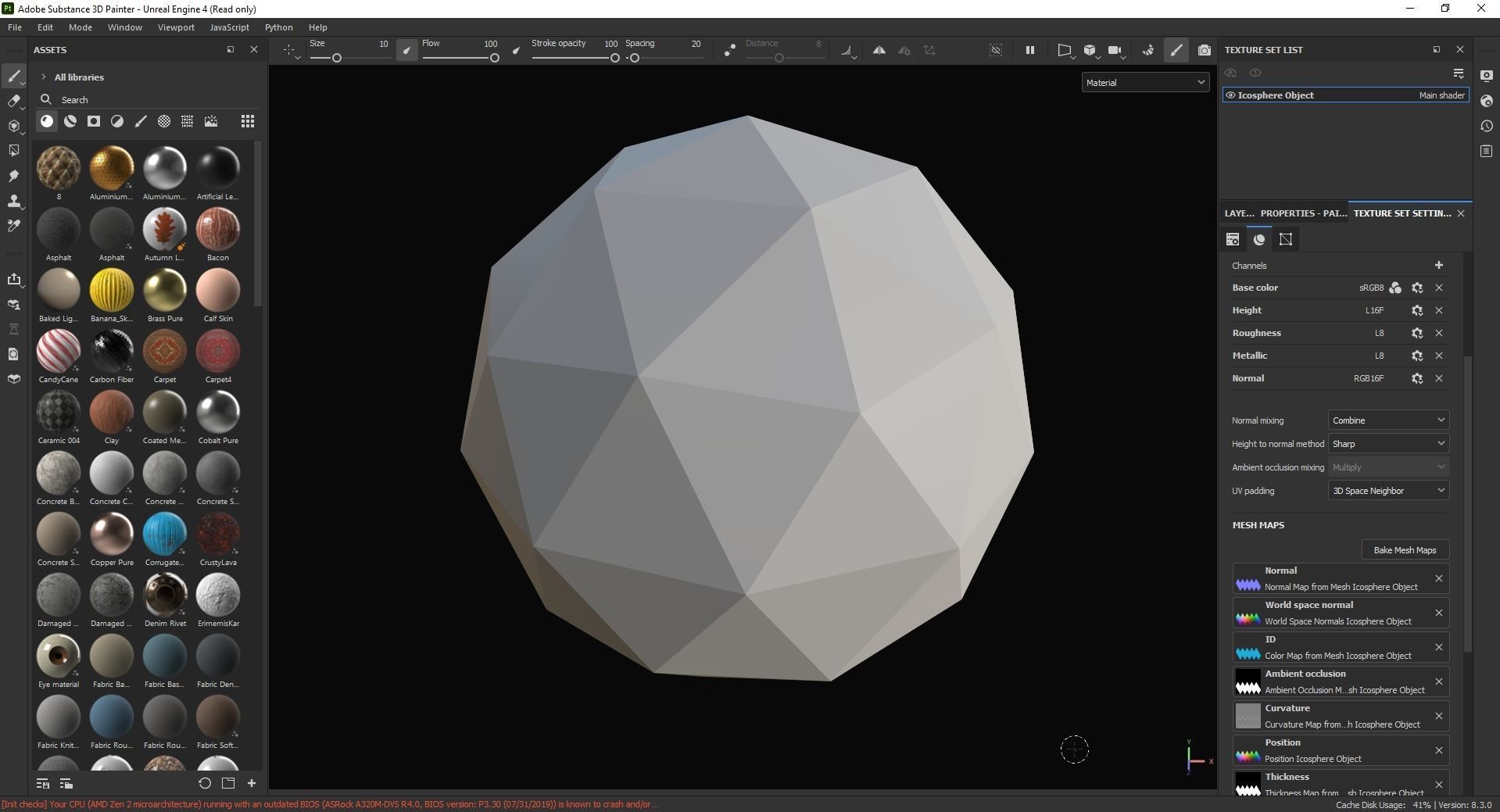
Task: Select the Projection tool
Action: click(13, 127)
